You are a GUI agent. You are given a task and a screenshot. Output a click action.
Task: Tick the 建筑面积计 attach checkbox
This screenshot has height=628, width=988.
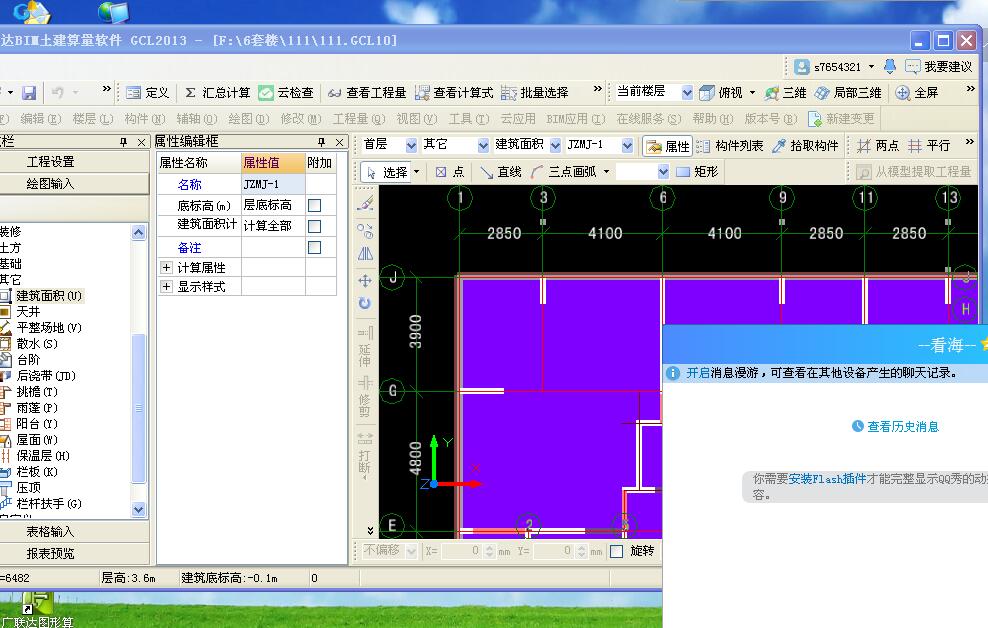click(314, 226)
